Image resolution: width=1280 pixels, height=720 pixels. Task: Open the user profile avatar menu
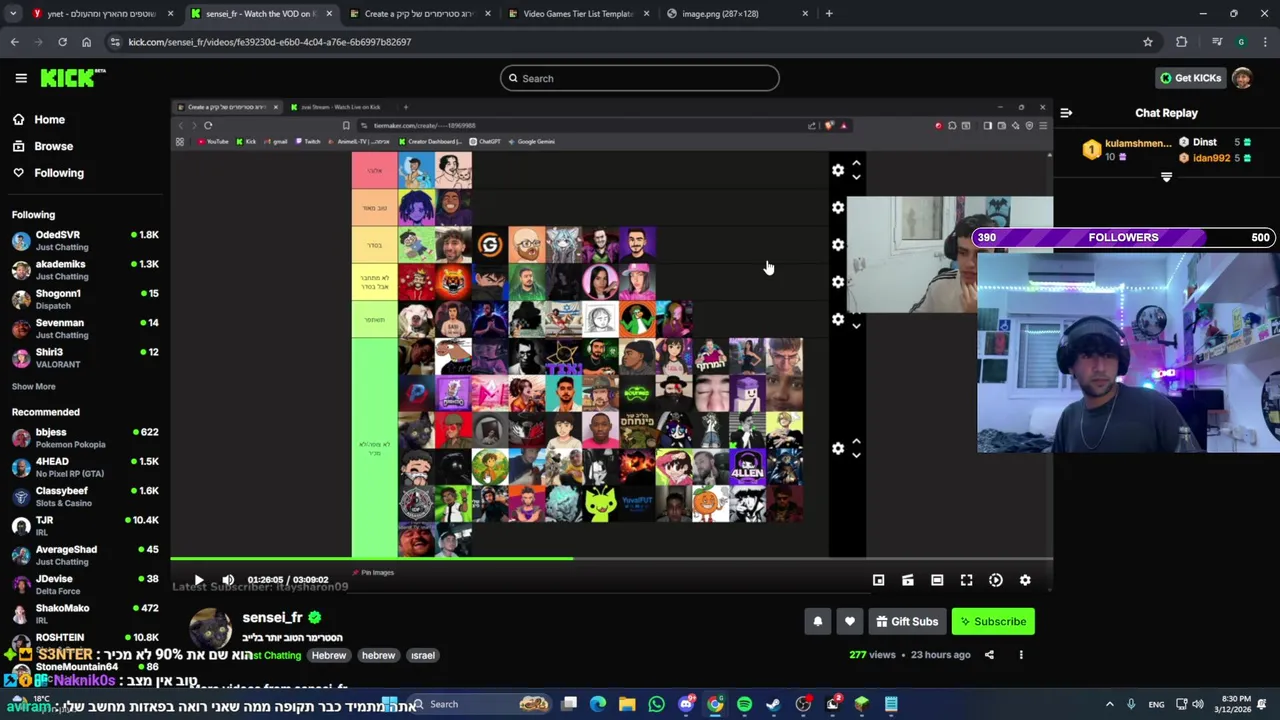(1242, 78)
